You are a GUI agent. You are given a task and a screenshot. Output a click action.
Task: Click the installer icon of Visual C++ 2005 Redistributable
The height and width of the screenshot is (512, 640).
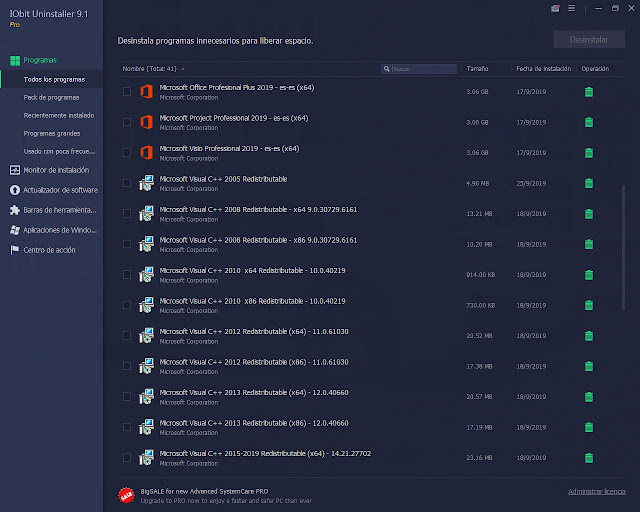tap(147, 183)
